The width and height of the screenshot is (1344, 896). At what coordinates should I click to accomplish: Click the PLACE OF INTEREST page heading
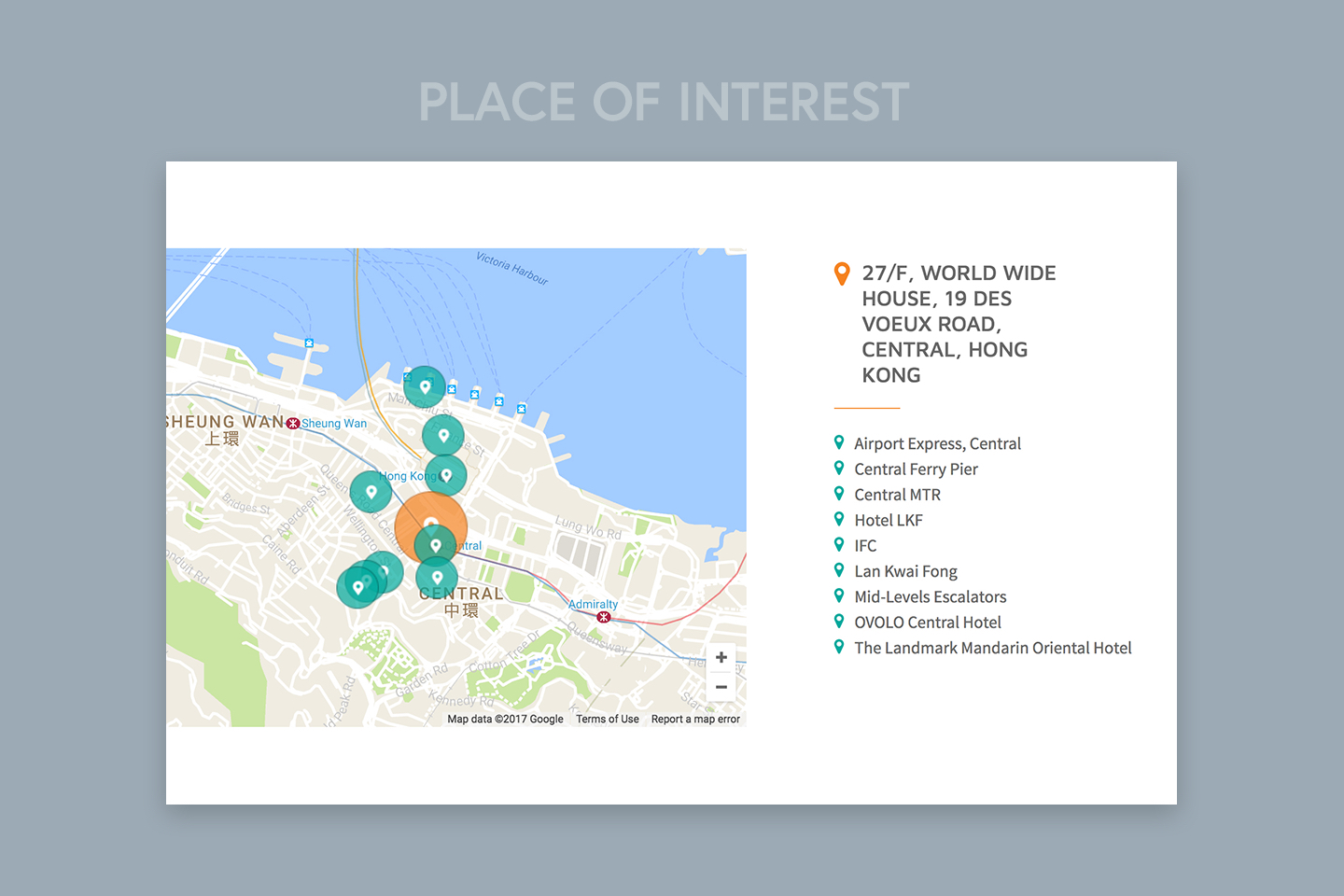(664, 102)
